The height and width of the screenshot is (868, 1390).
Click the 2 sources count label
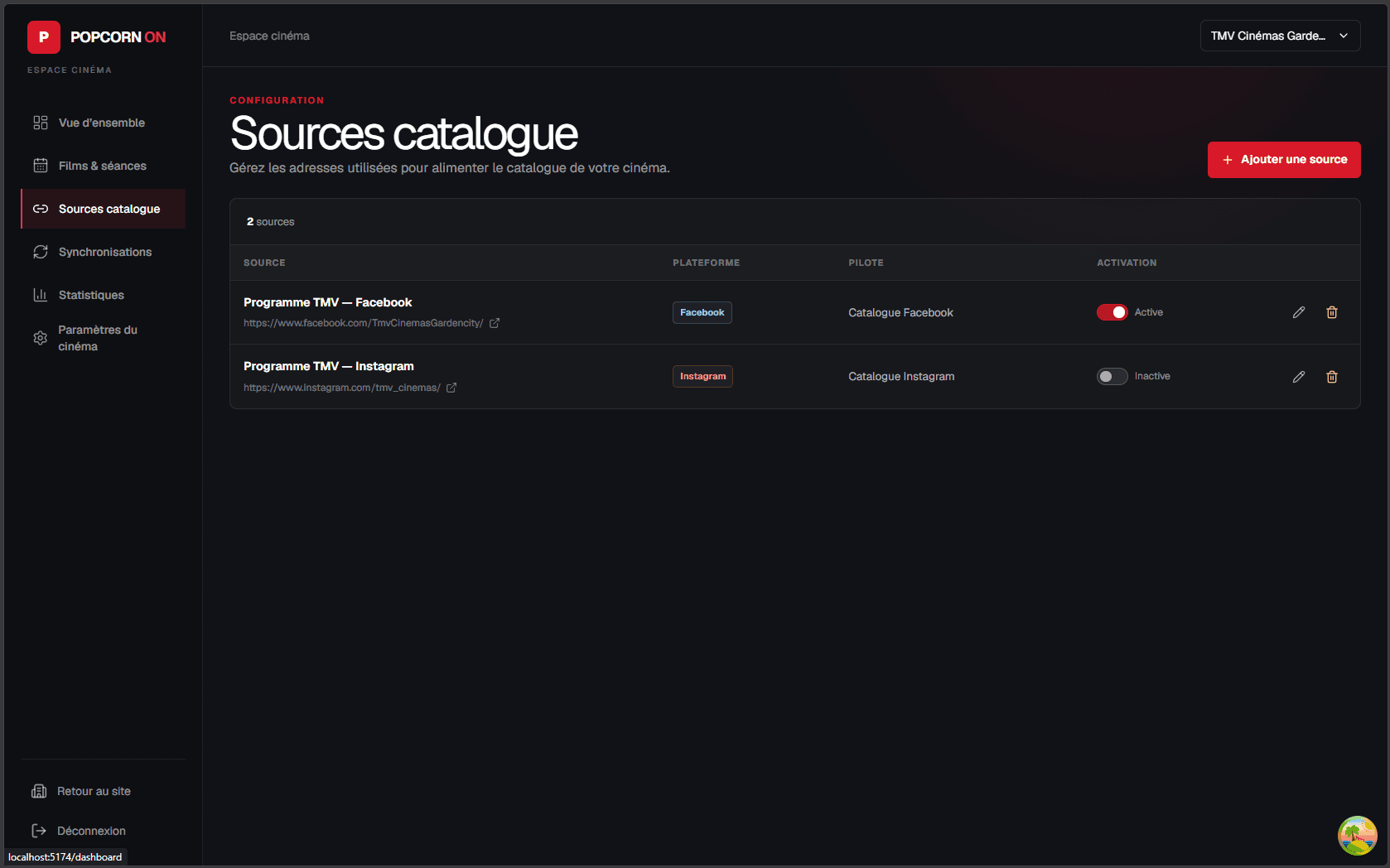(x=270, y=222)
